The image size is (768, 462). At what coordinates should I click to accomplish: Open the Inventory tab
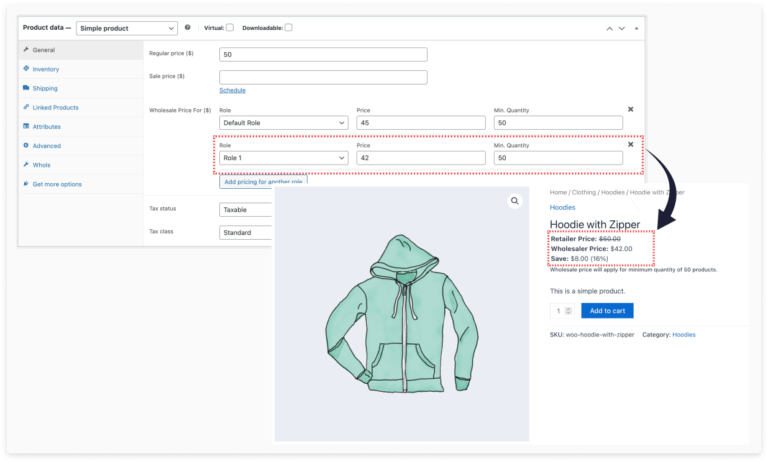81,69
